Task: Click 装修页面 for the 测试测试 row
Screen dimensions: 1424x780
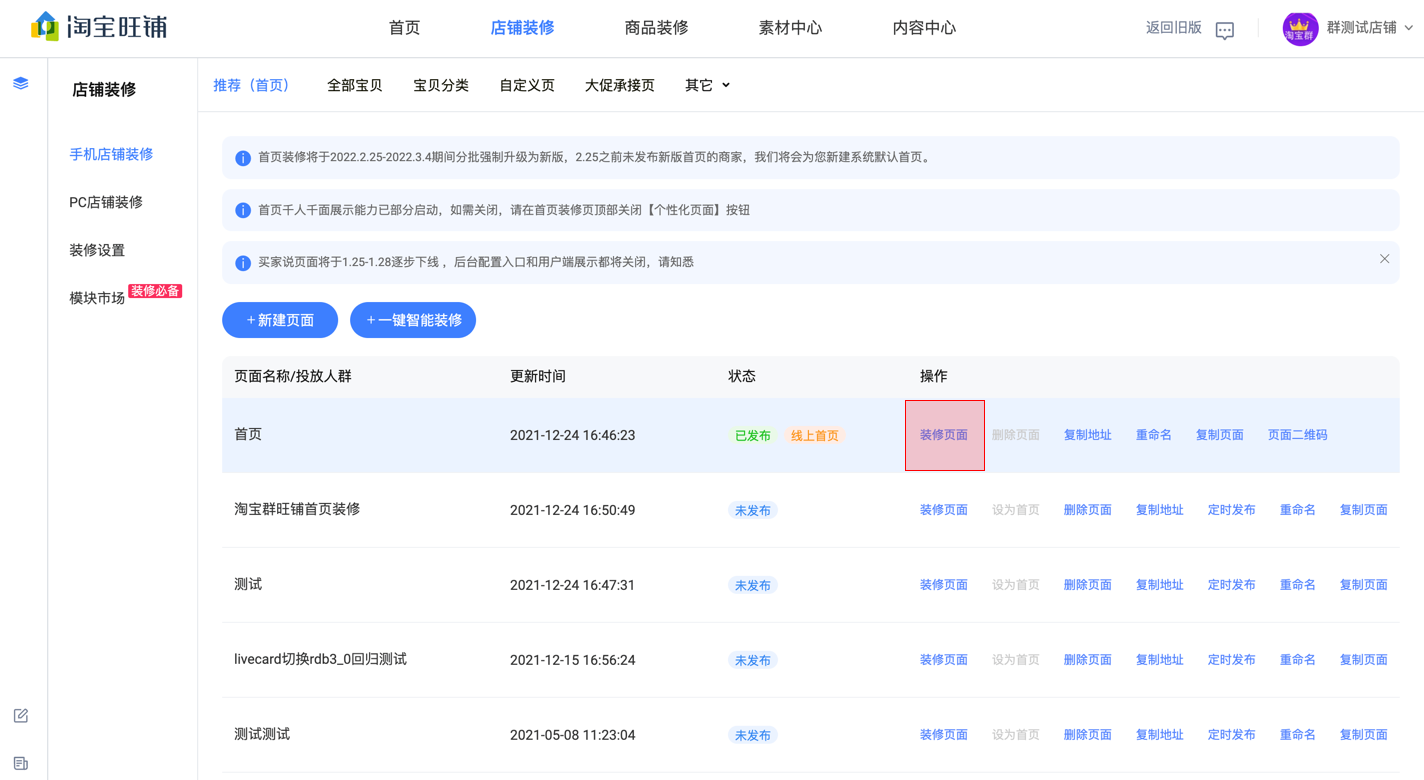Action: coord(944,735)
